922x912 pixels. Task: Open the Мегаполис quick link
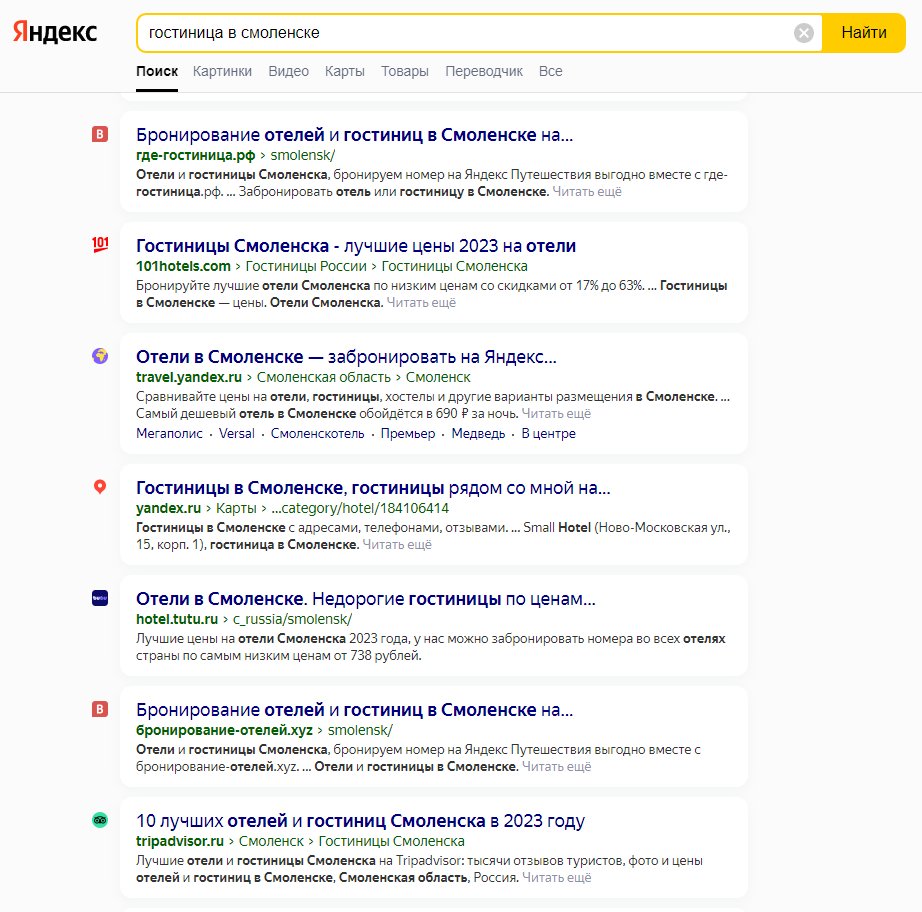(169, 433)
